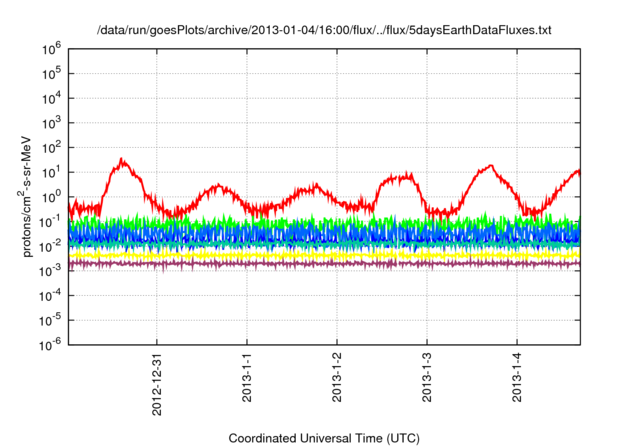Click the 10^-5 y-axis tick label
The width and height of the screenshot is (640, 448).
(50, 321)
